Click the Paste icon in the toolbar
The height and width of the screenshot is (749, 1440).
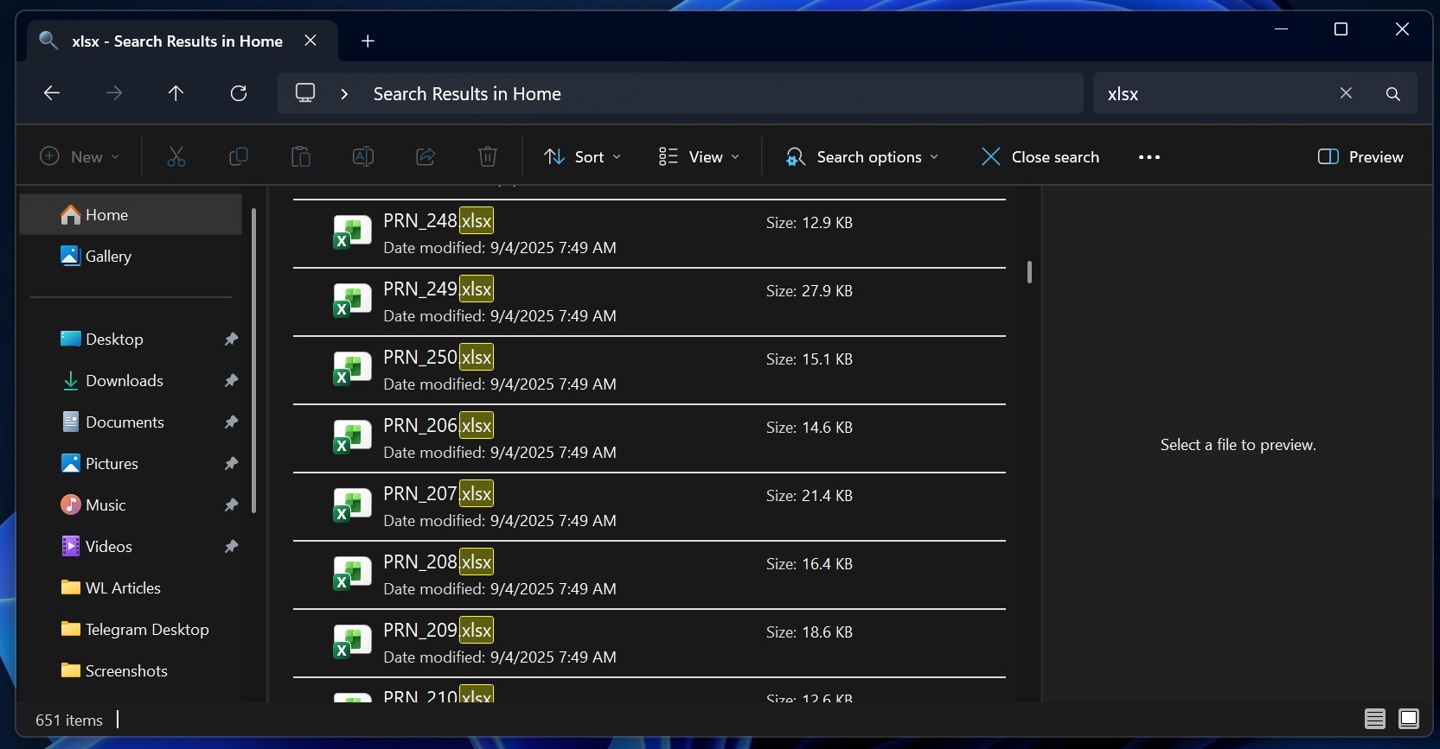tap(300, 156)
